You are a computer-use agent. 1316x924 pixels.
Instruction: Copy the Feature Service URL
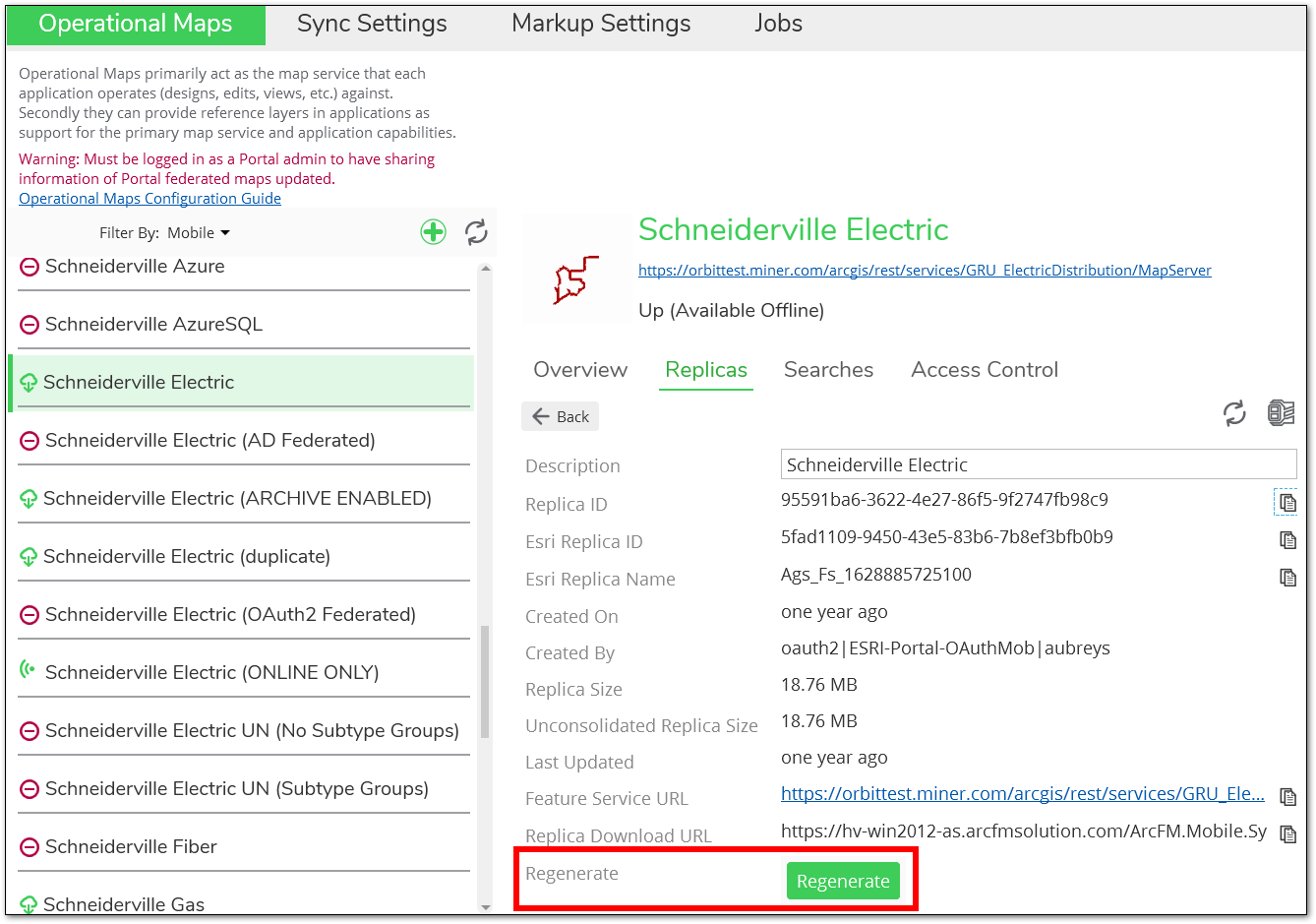click(1287, 796)
